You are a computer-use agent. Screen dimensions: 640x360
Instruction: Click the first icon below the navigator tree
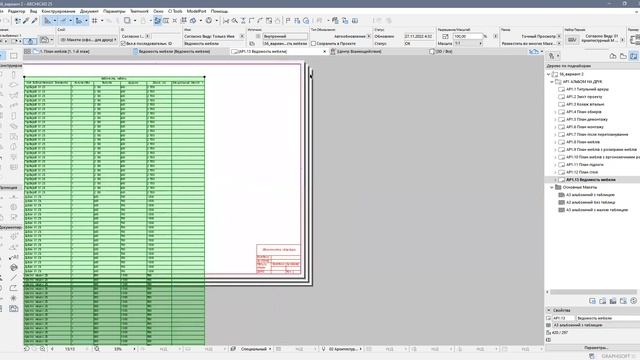click(x=592, y=301)
